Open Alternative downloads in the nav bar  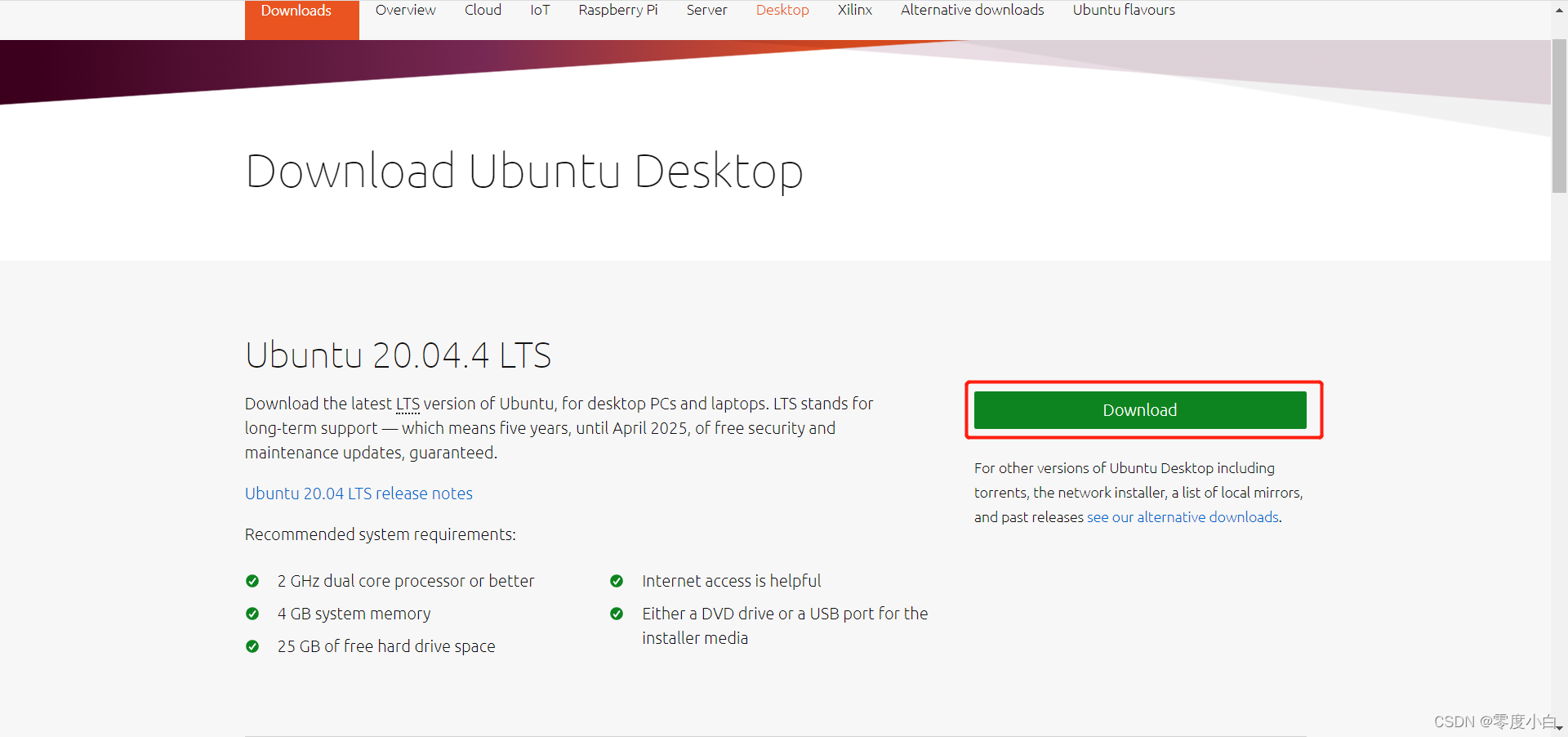click(x=972, y=11)
